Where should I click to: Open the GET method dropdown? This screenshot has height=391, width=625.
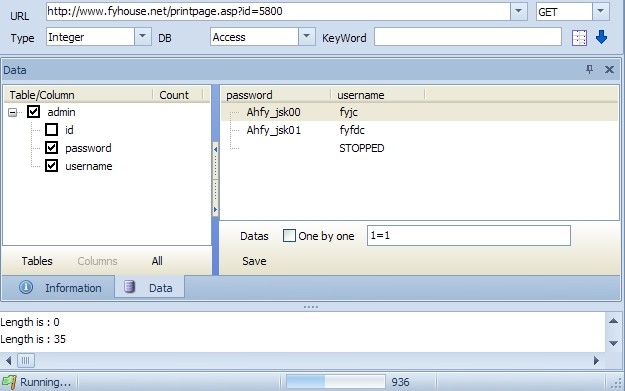[601, 11]
